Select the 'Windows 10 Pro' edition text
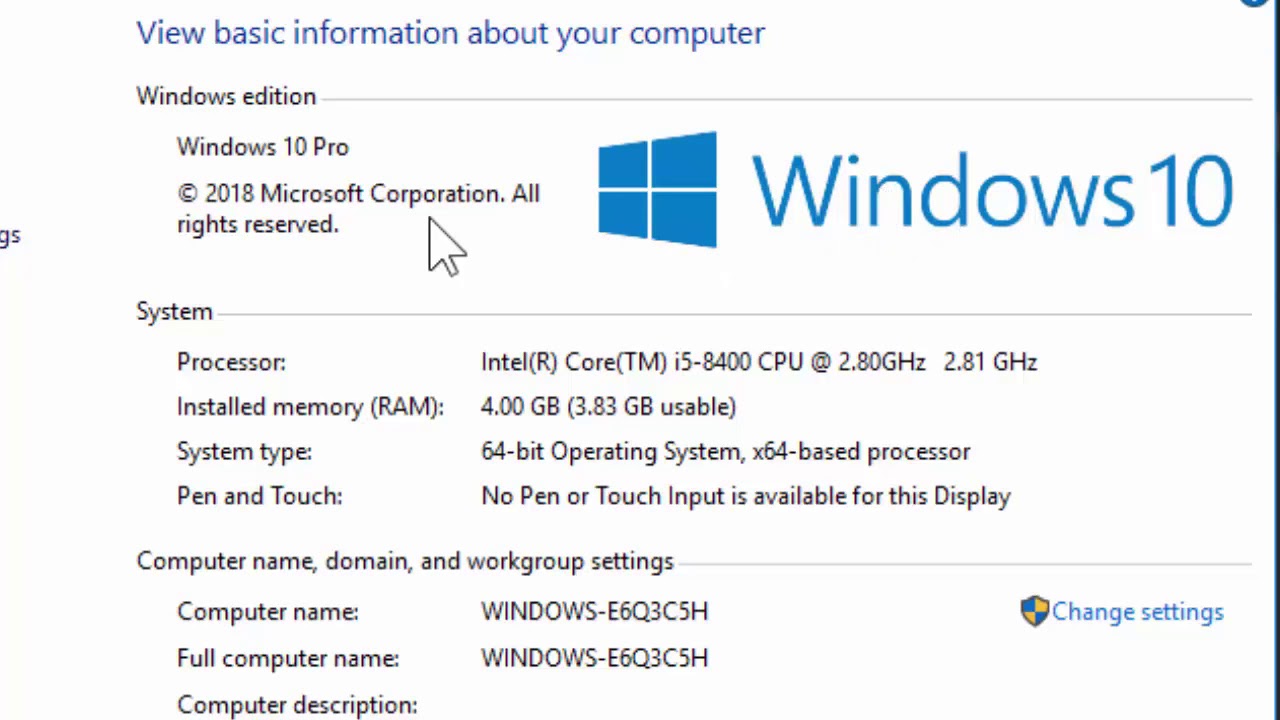This screenshot has width=1280, height=720. pos(263,147)
